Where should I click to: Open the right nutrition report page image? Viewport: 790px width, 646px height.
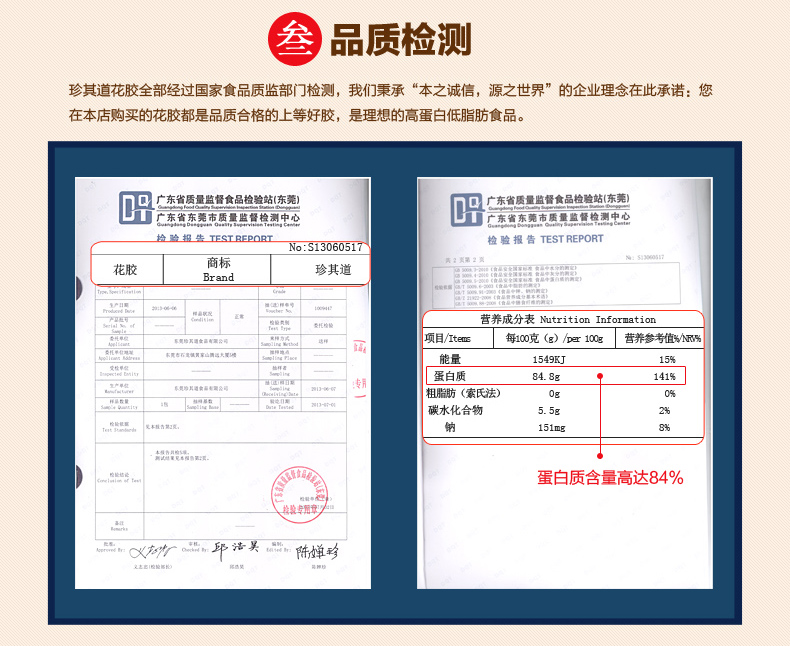pos(565,383)
